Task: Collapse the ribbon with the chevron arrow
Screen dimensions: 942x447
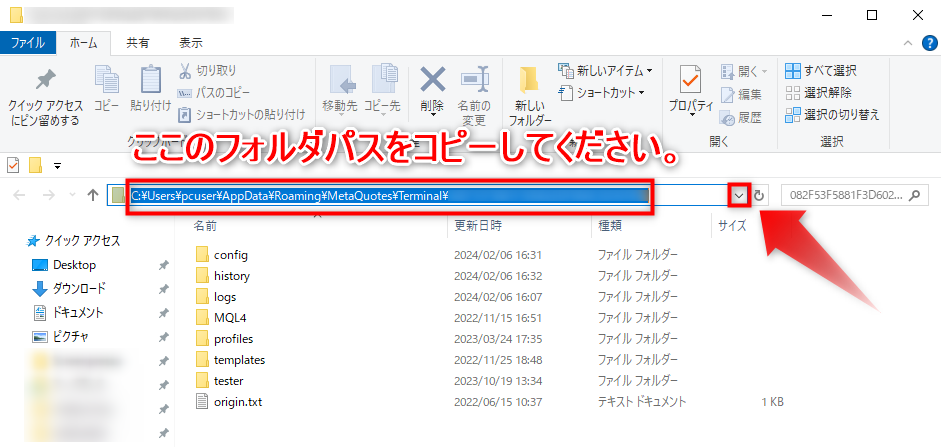Action: click(x=909, y=43)
